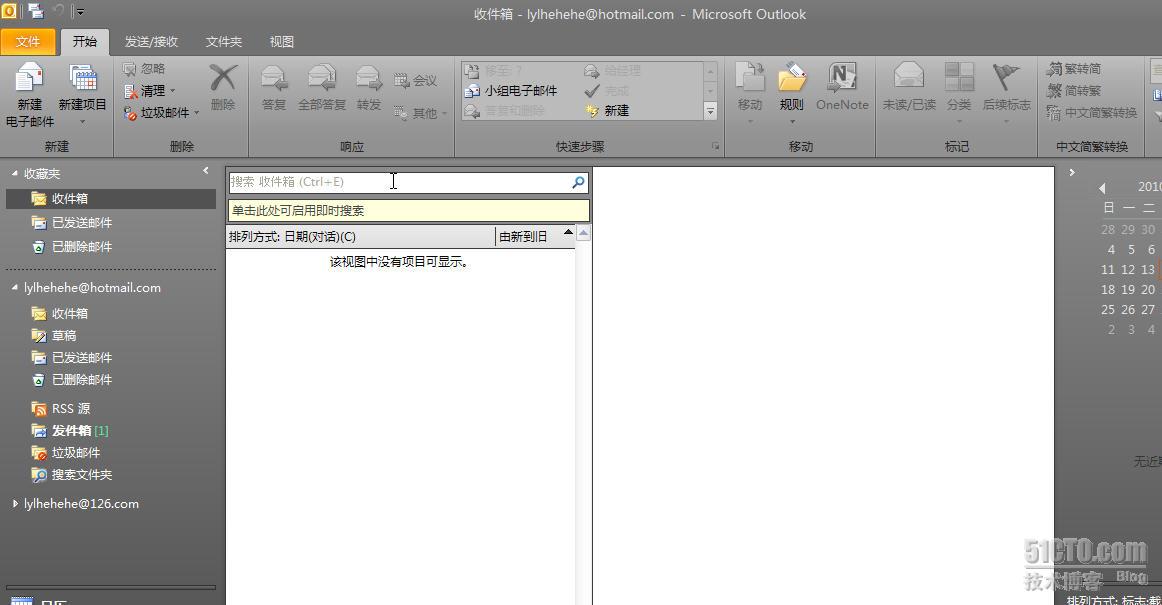The height and width of the screenshot is (605, 1162).
Task: Switch to the 文件夹 folder tab
Action: (x=224, y=42)
